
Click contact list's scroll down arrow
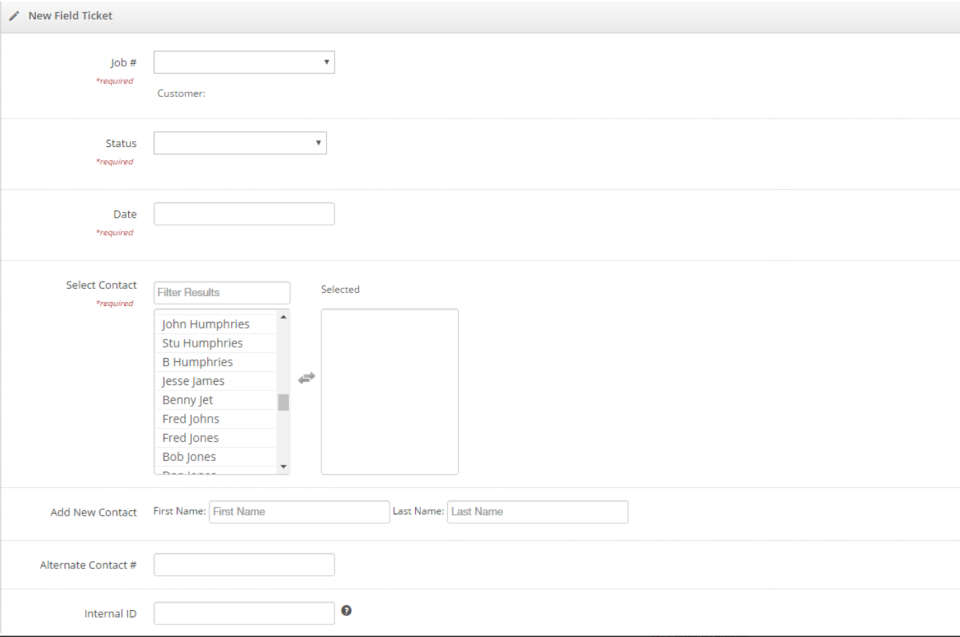click(x=283, y=467)
